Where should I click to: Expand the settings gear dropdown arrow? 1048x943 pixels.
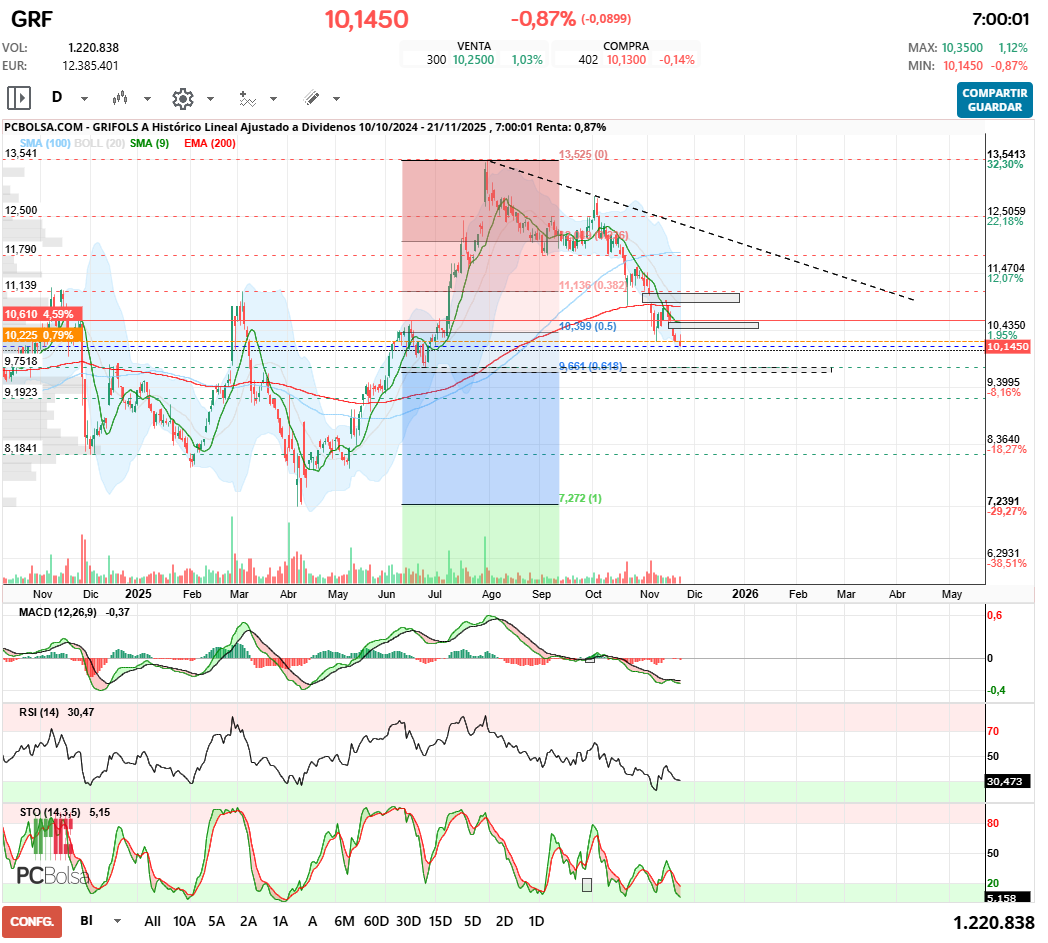[210, 99]
